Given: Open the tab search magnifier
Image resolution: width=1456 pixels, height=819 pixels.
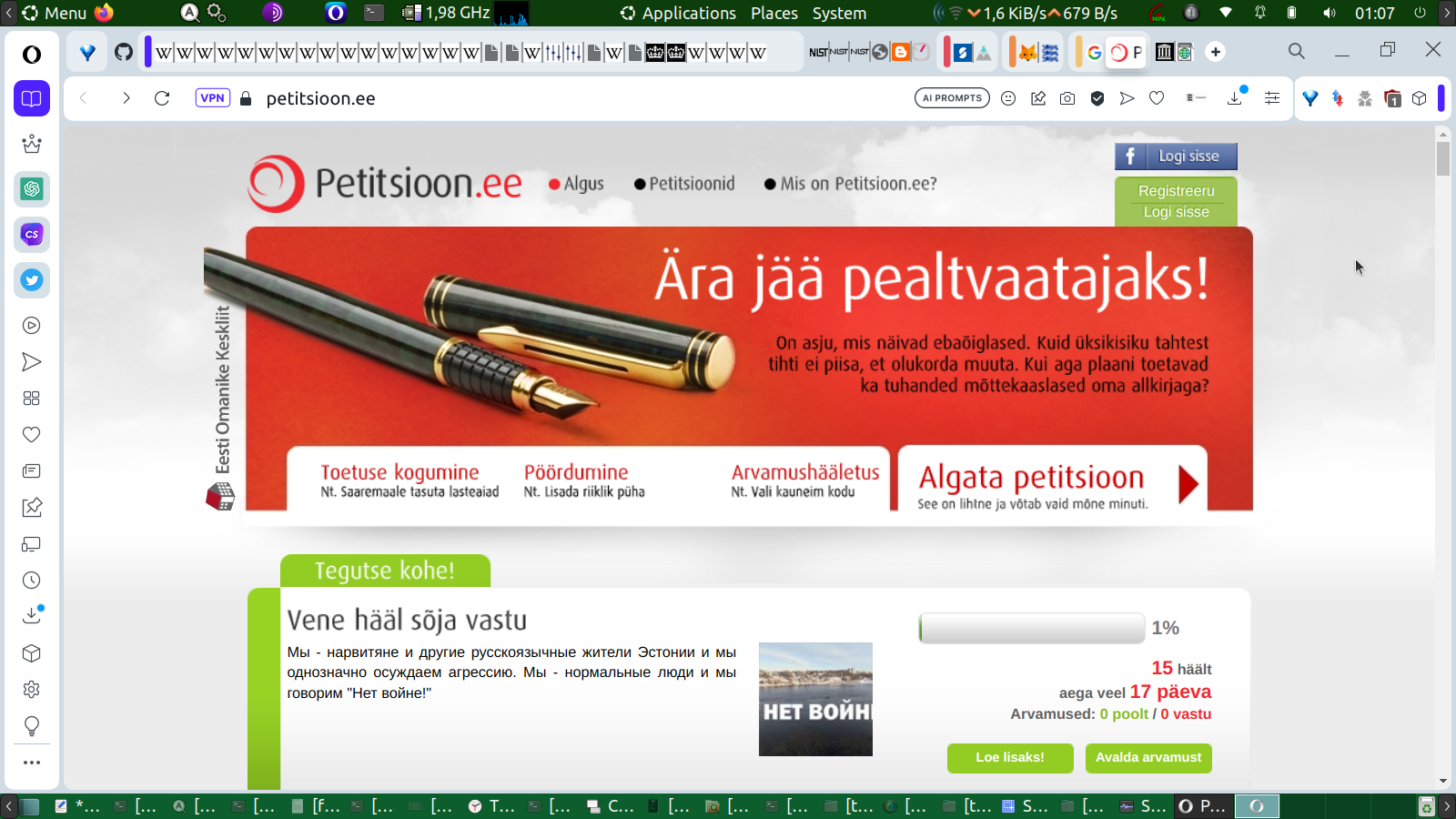Looking at the screenshot, I should click(x=1297, y=51).
